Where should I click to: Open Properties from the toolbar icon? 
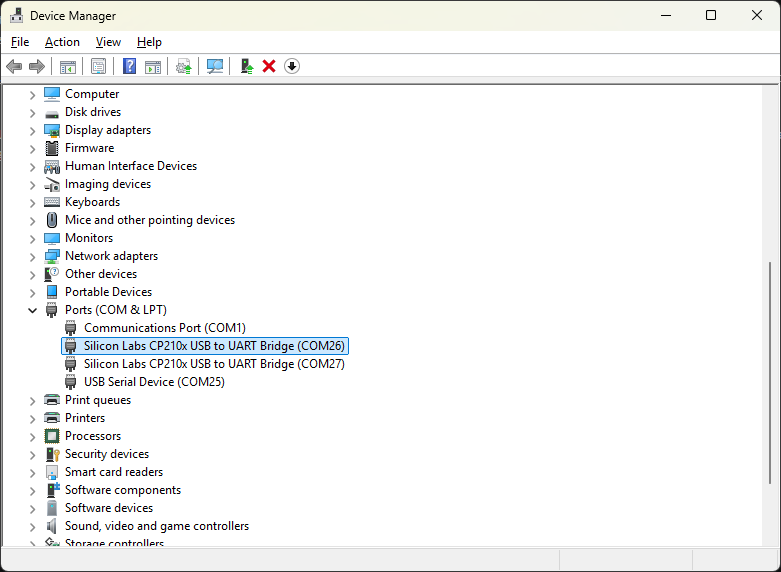tap(99, 66)
